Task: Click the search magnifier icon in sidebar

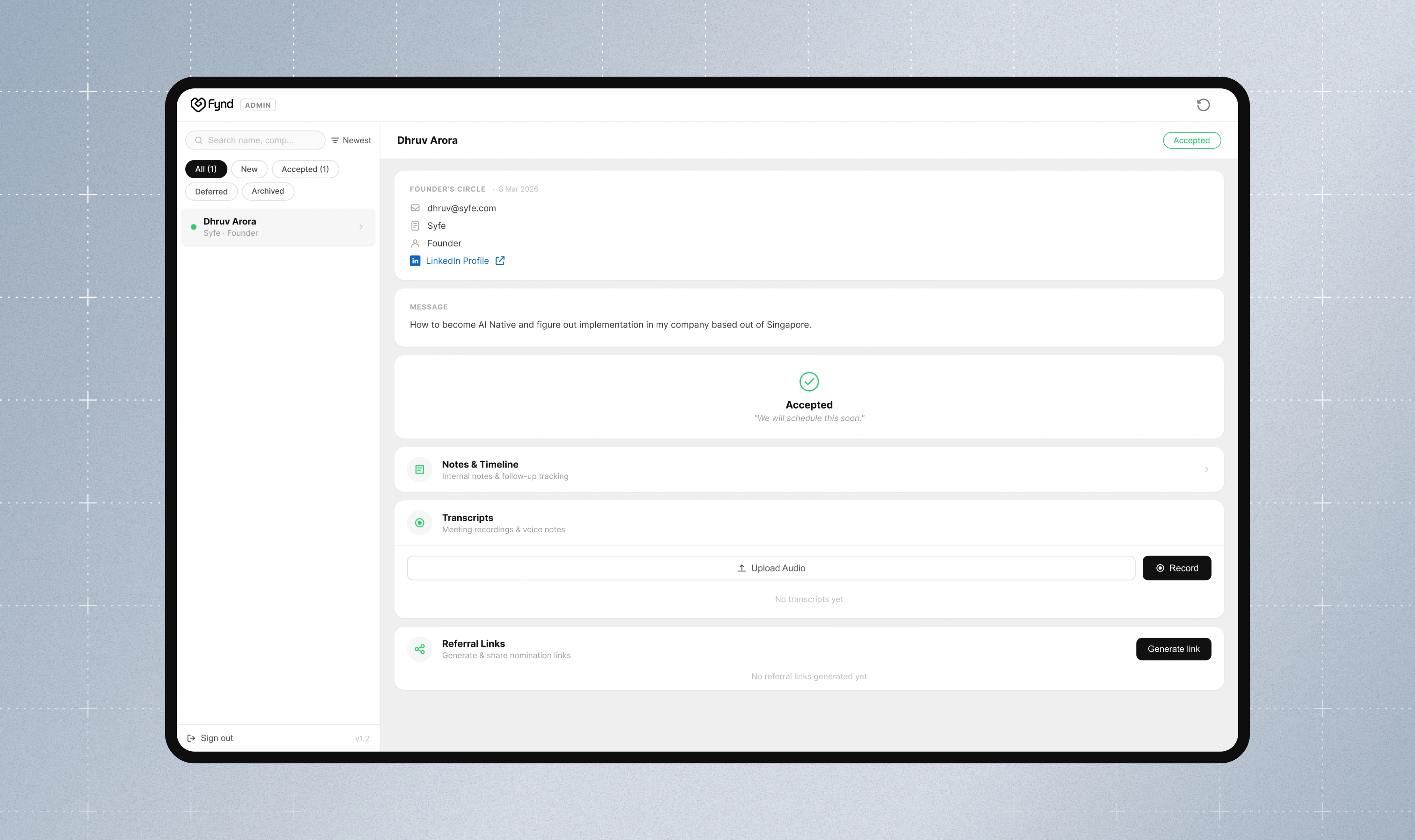Action: (199, 140)
